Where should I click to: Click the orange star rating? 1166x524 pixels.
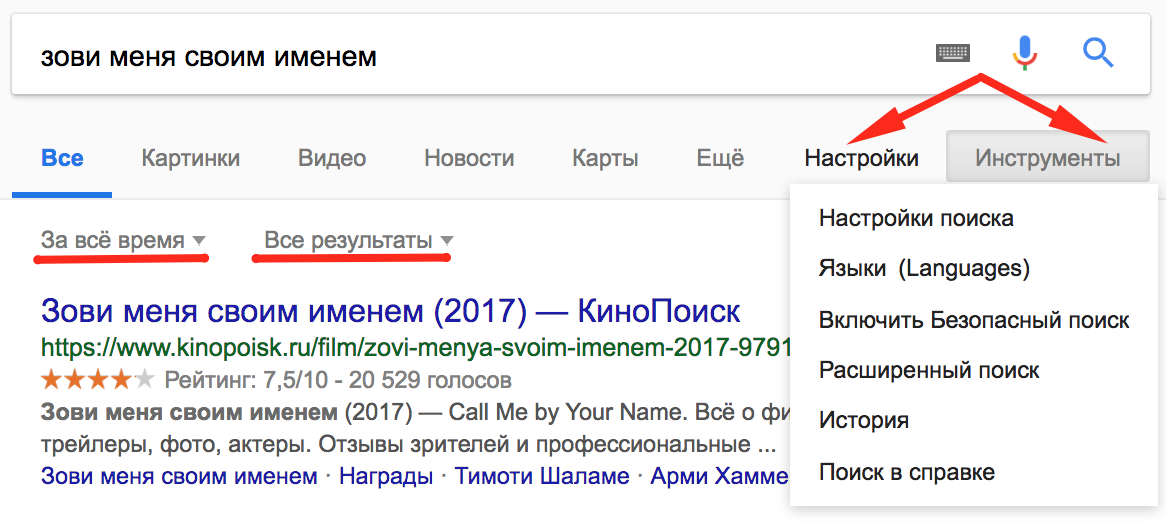click(97, 381)
